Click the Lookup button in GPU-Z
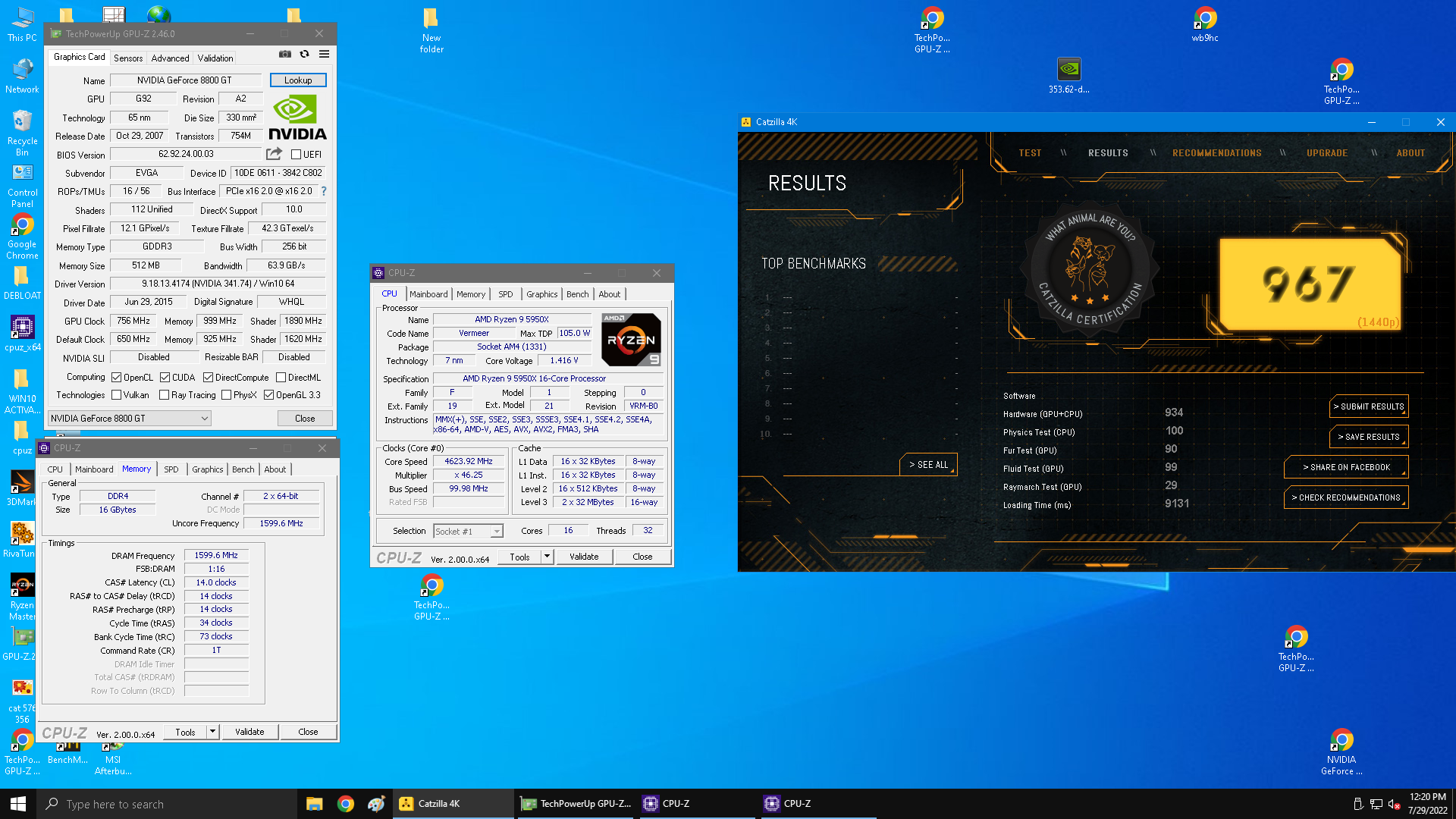 [298, 80]
